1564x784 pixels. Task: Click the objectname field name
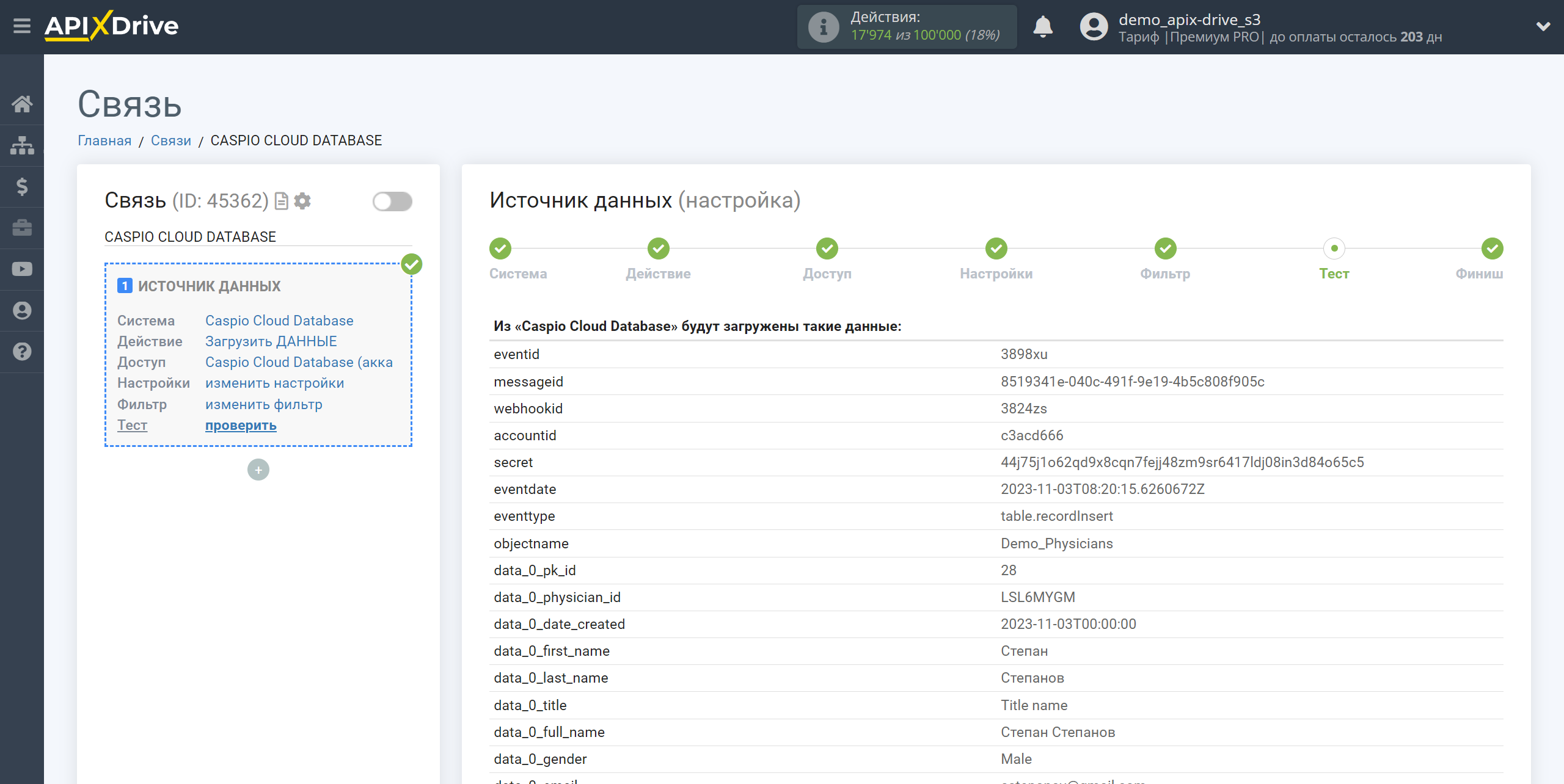[531, 543]
